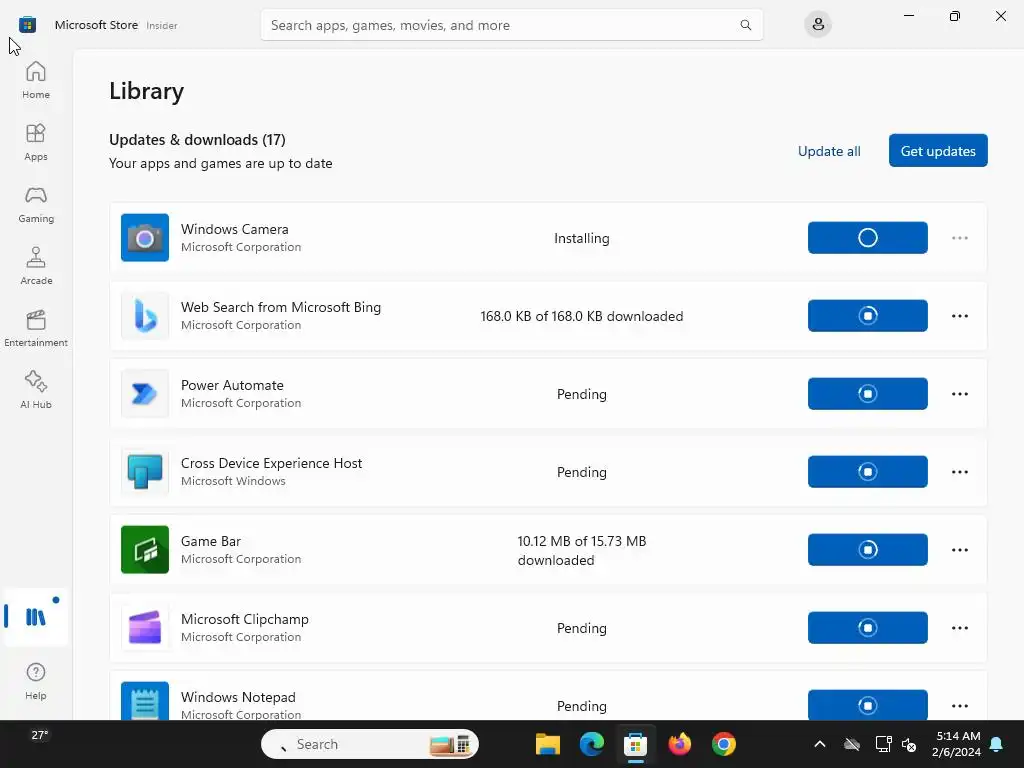Click the Windows Camera app icon

click(145, 238)
